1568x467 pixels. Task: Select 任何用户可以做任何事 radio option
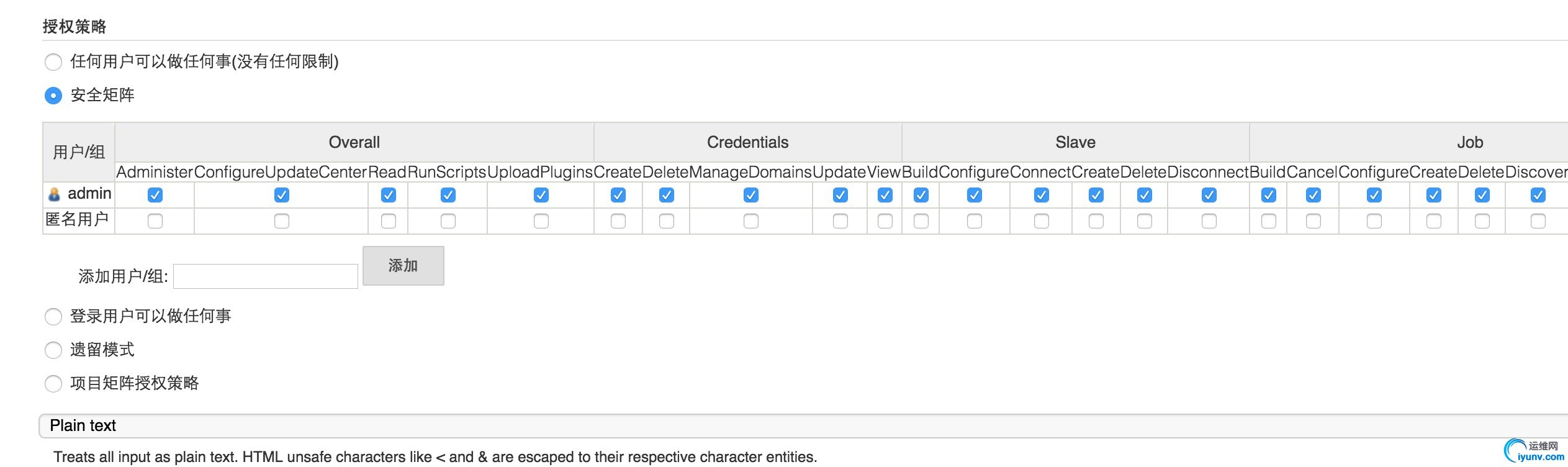click(x=53, y=62)
